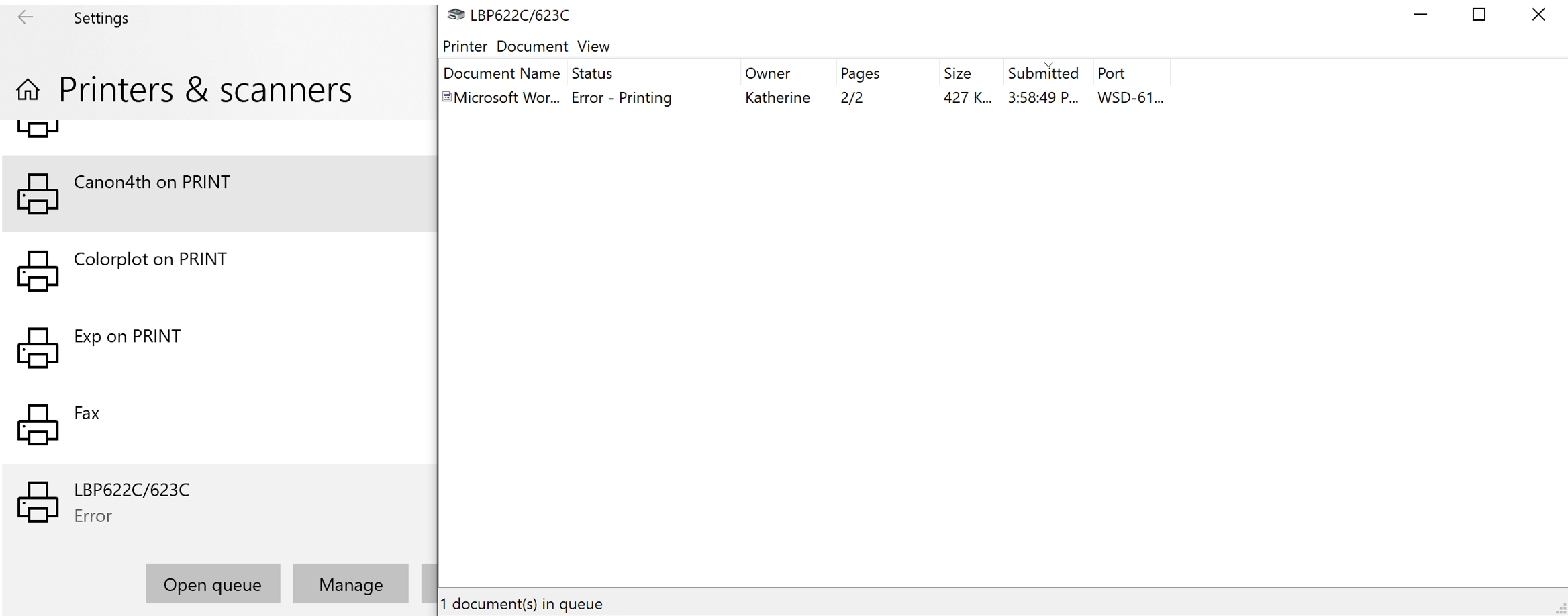Open the Printer menu

[x=464, y=46]
